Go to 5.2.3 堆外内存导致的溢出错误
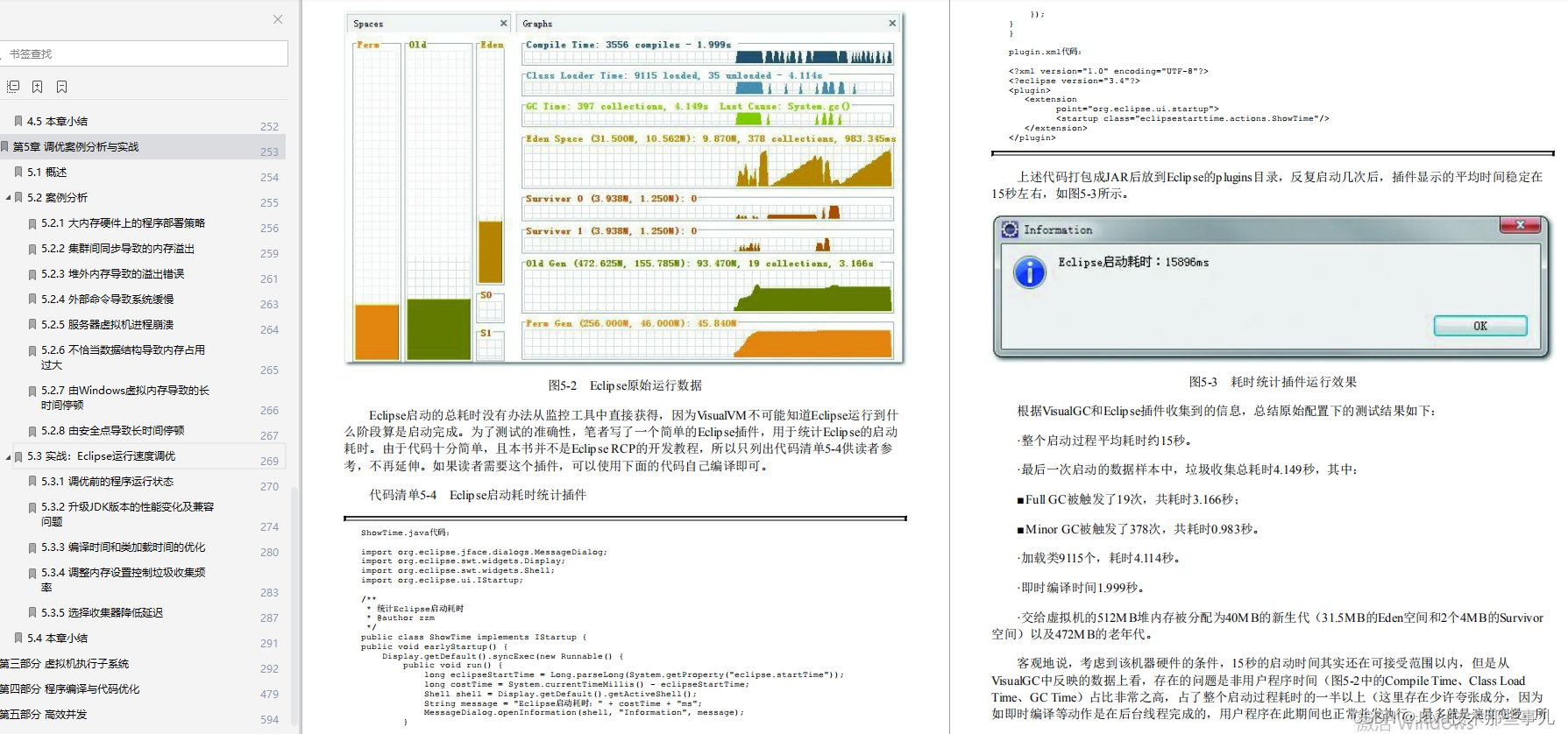 click(112, 274)
